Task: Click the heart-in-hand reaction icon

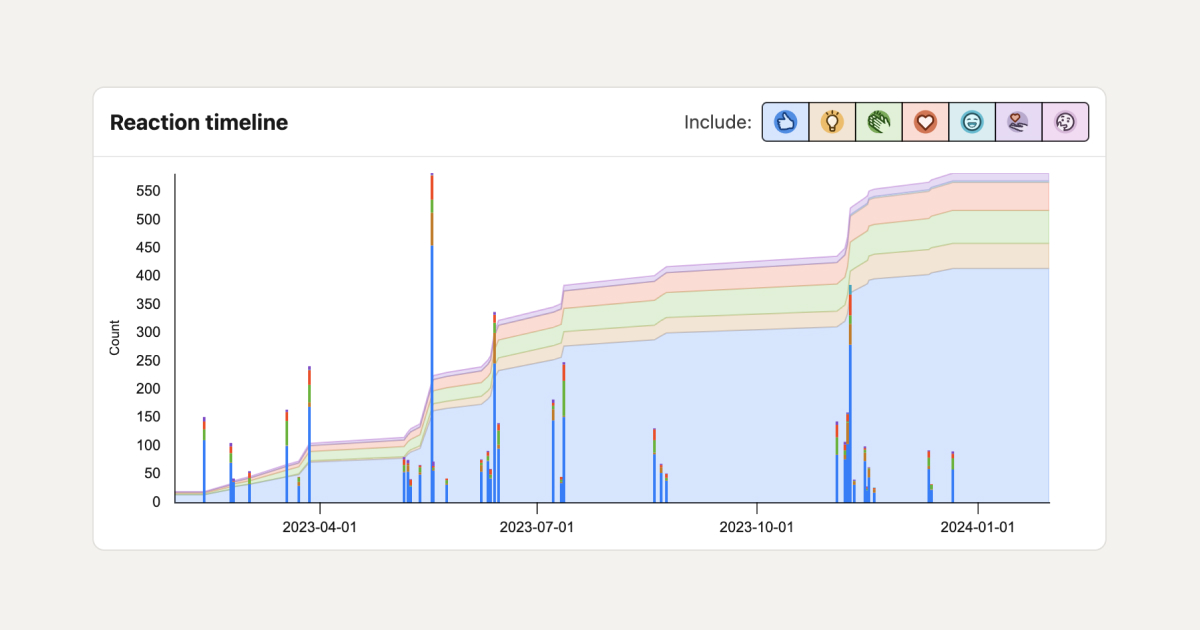Action: (x=1019, y=121)
